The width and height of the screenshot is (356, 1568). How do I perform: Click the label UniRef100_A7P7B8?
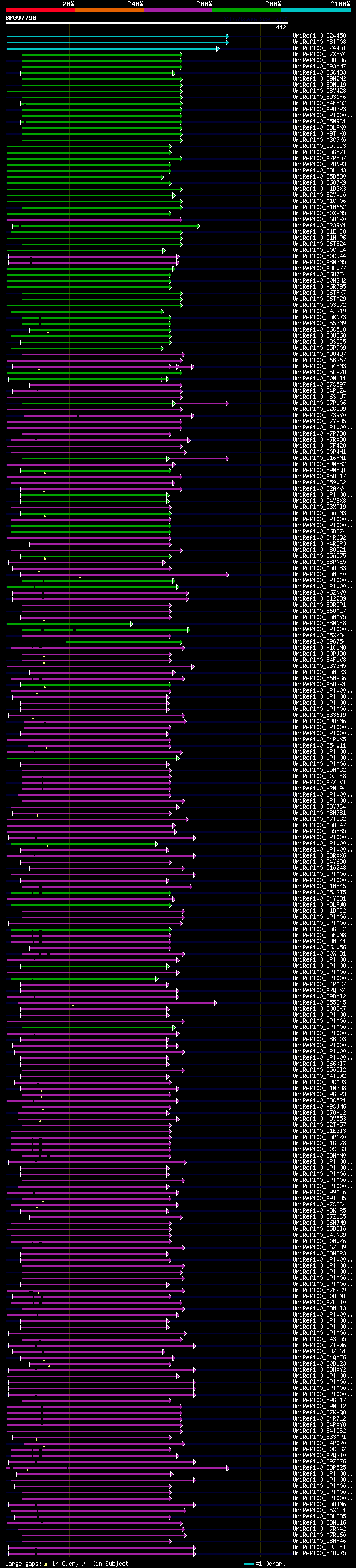pos(319,433)
